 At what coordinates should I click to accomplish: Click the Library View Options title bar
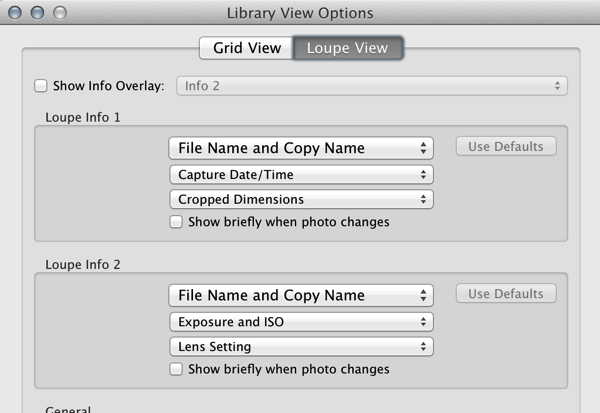300,13
